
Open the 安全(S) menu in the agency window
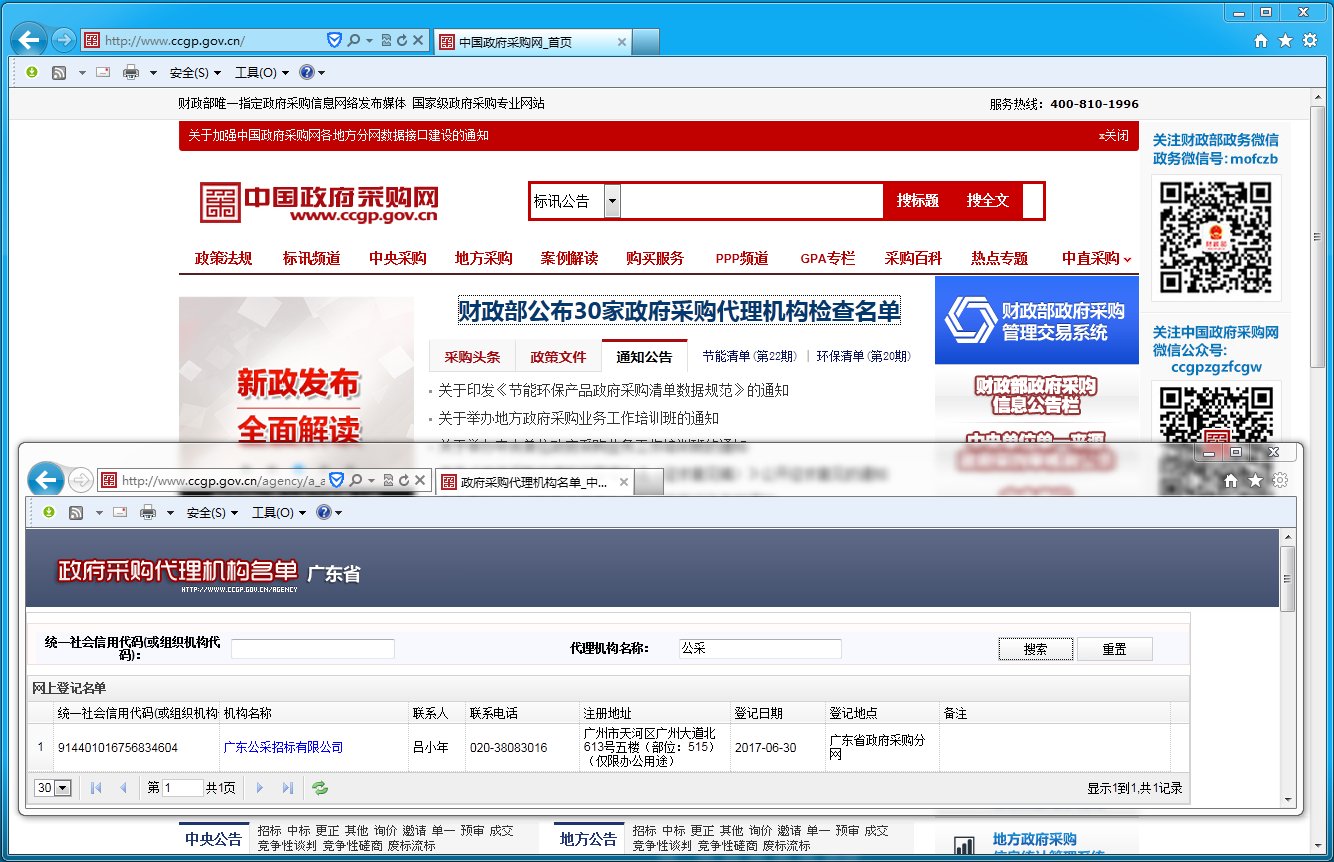pos(211,512)
